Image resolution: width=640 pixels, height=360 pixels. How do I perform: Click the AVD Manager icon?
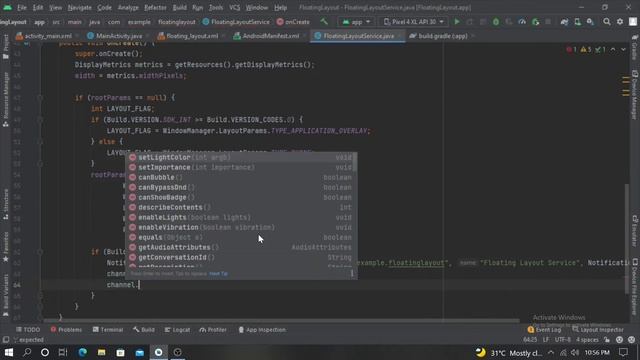click(x=578, y=22)
